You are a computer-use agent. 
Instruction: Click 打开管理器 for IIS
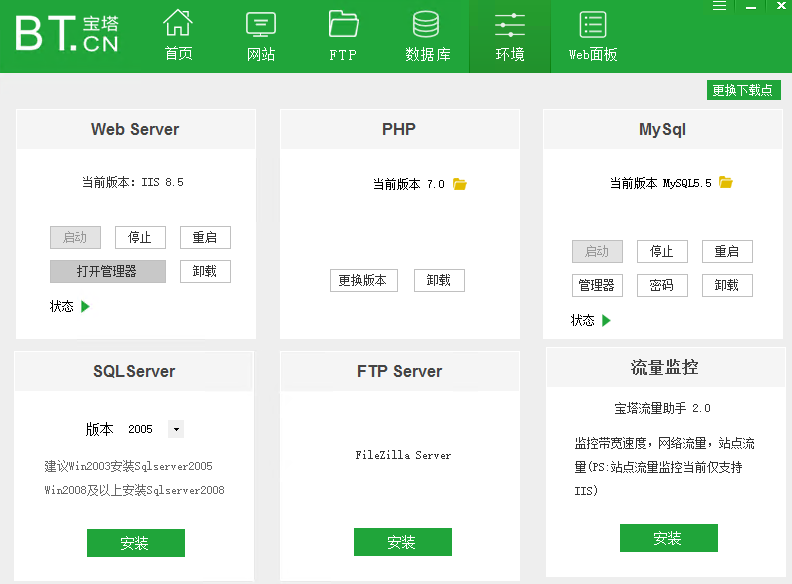108,271
